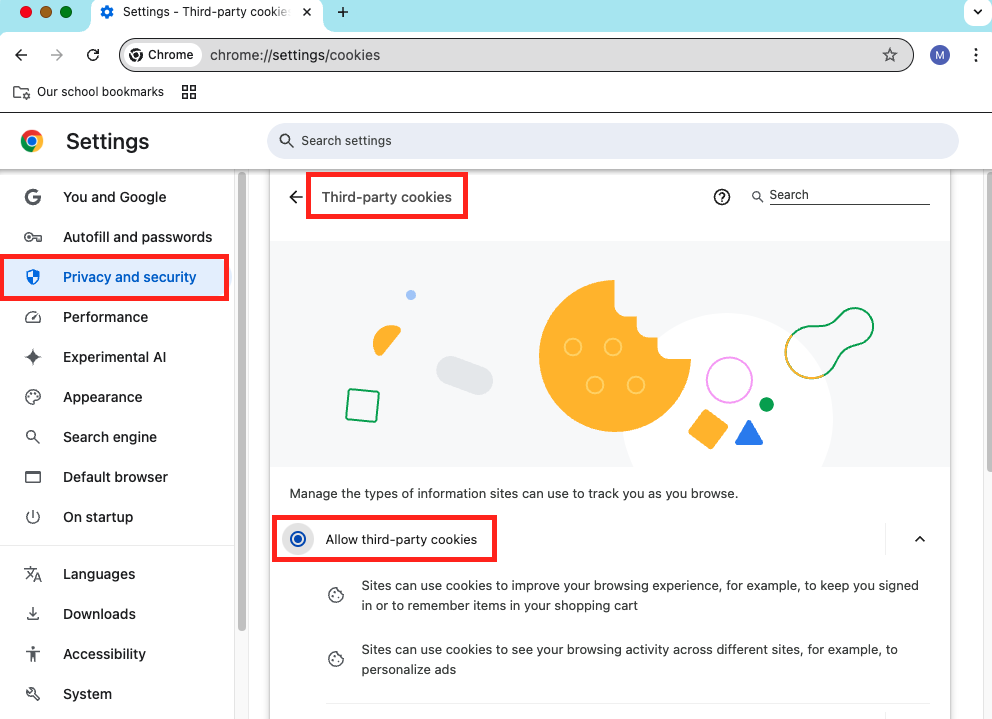Click the translate Languages icon
The image size is (992, 719).
tap(33, 574)
